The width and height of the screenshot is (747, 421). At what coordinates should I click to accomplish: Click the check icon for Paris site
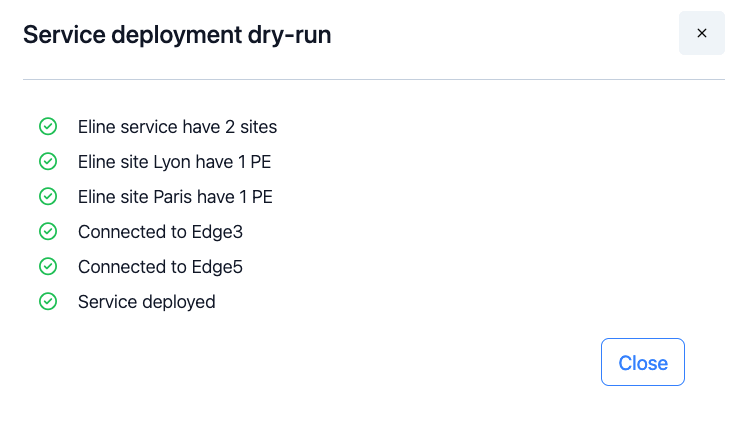47,197
